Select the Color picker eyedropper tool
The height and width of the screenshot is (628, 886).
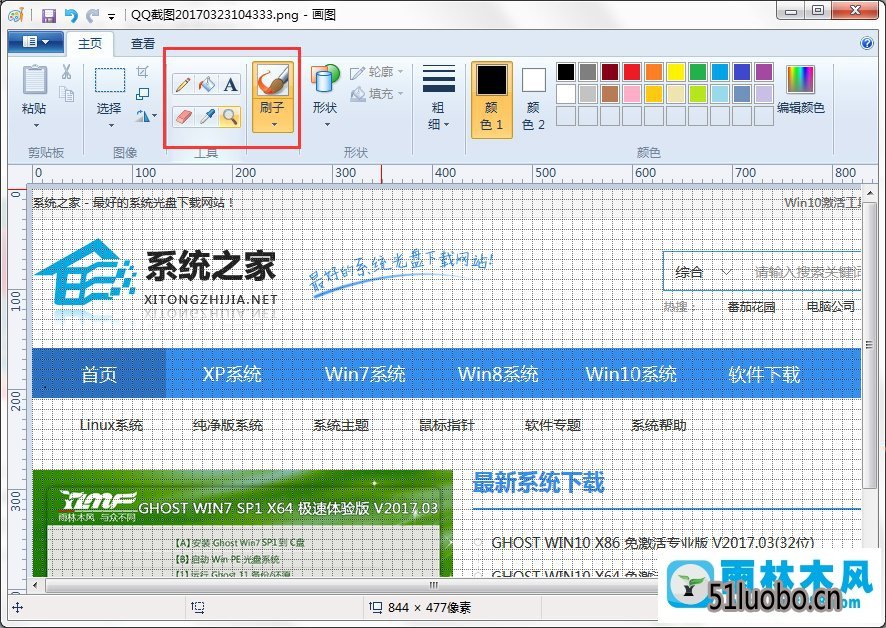click(x=206, y=116)
